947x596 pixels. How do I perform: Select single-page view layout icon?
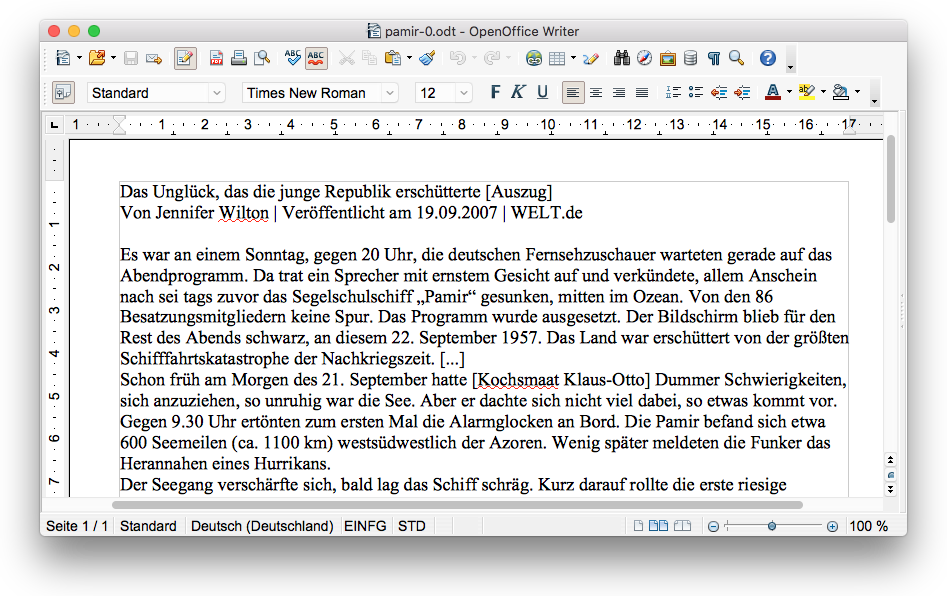(638, 526)
